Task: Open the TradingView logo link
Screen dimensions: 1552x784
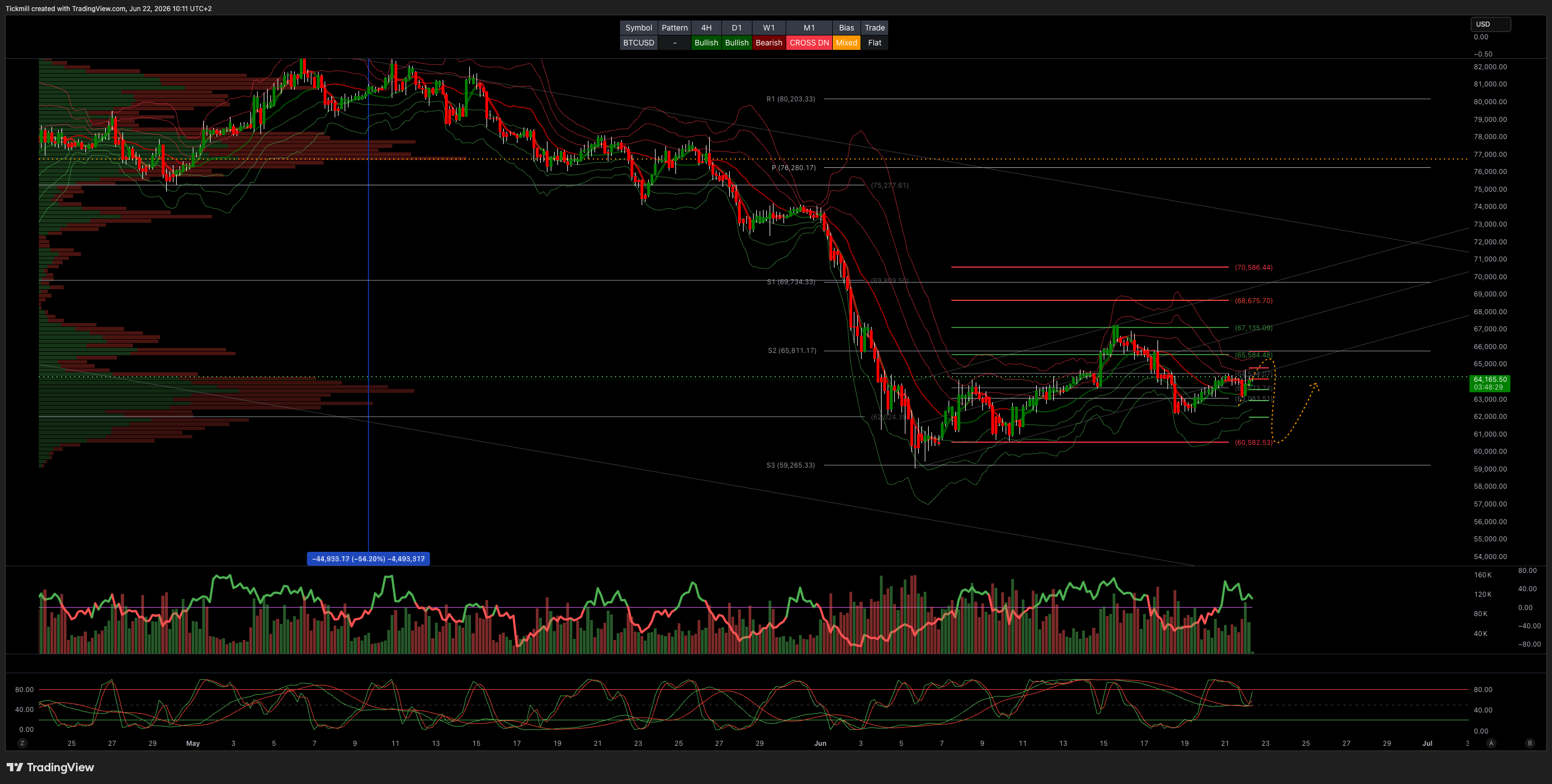Action: point(50,767)
